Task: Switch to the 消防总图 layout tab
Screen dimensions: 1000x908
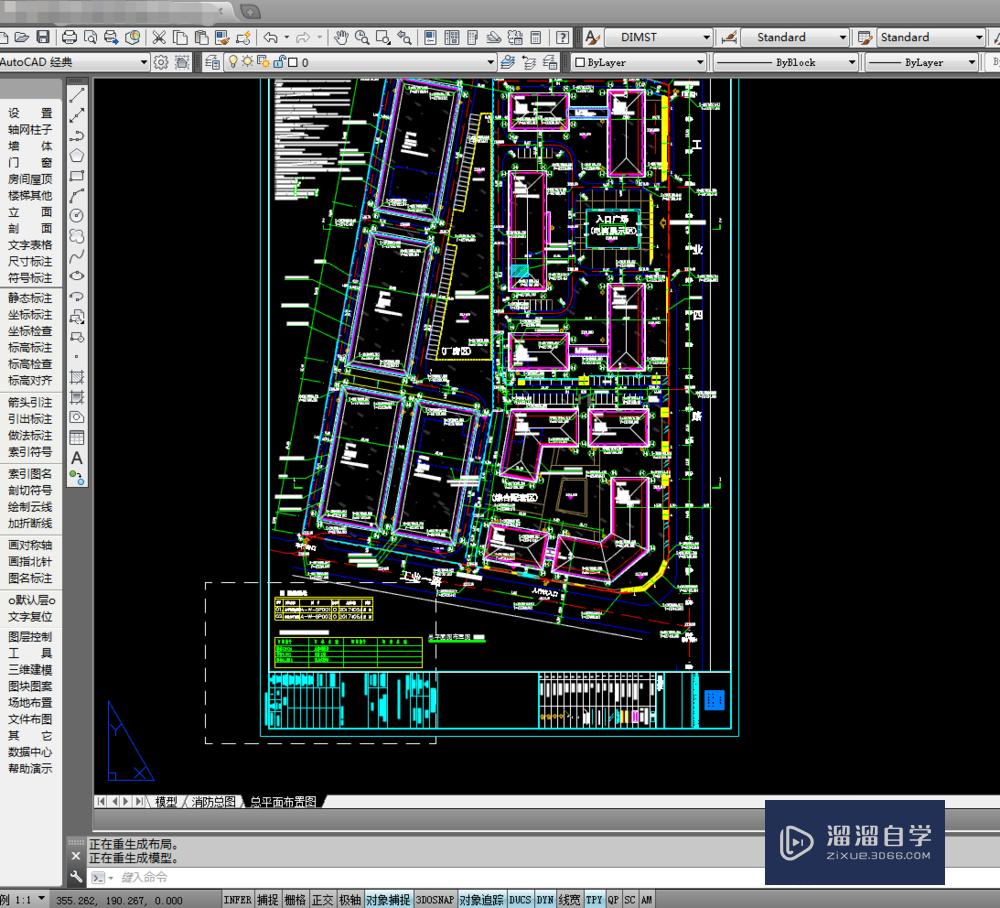Action: 212,801
